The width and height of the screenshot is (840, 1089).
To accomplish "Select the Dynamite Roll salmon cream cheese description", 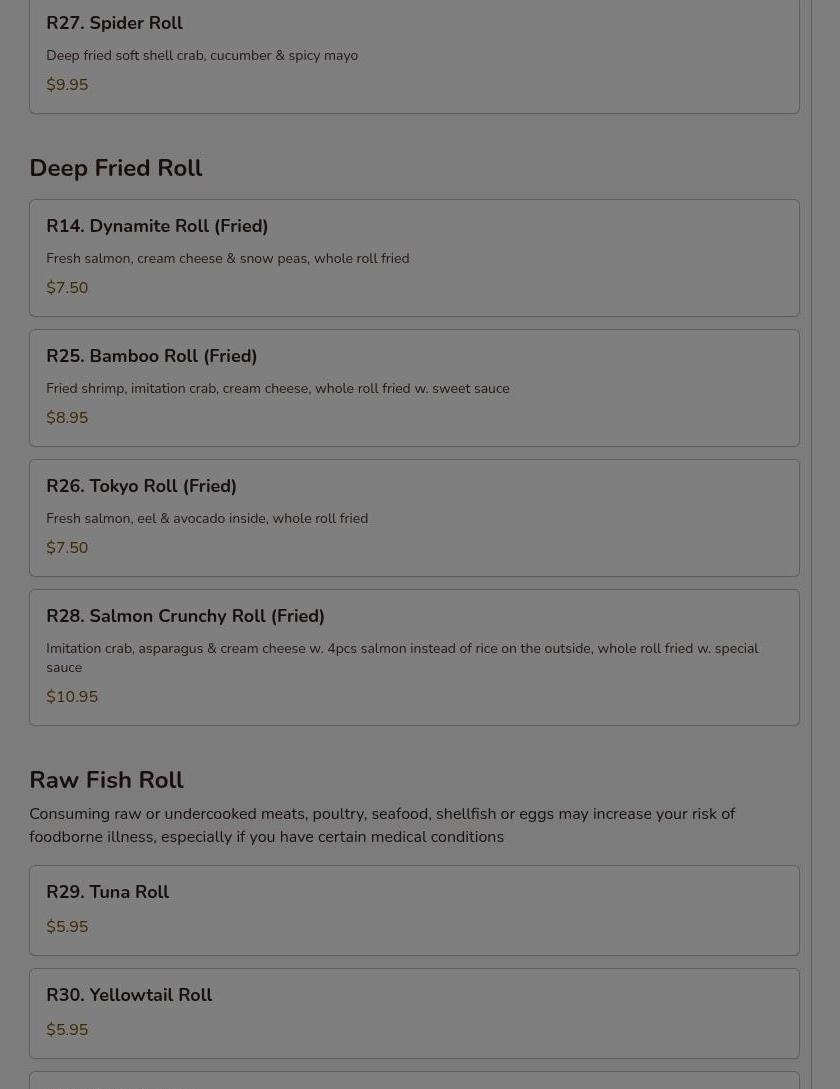I will [x=228, y=258].
